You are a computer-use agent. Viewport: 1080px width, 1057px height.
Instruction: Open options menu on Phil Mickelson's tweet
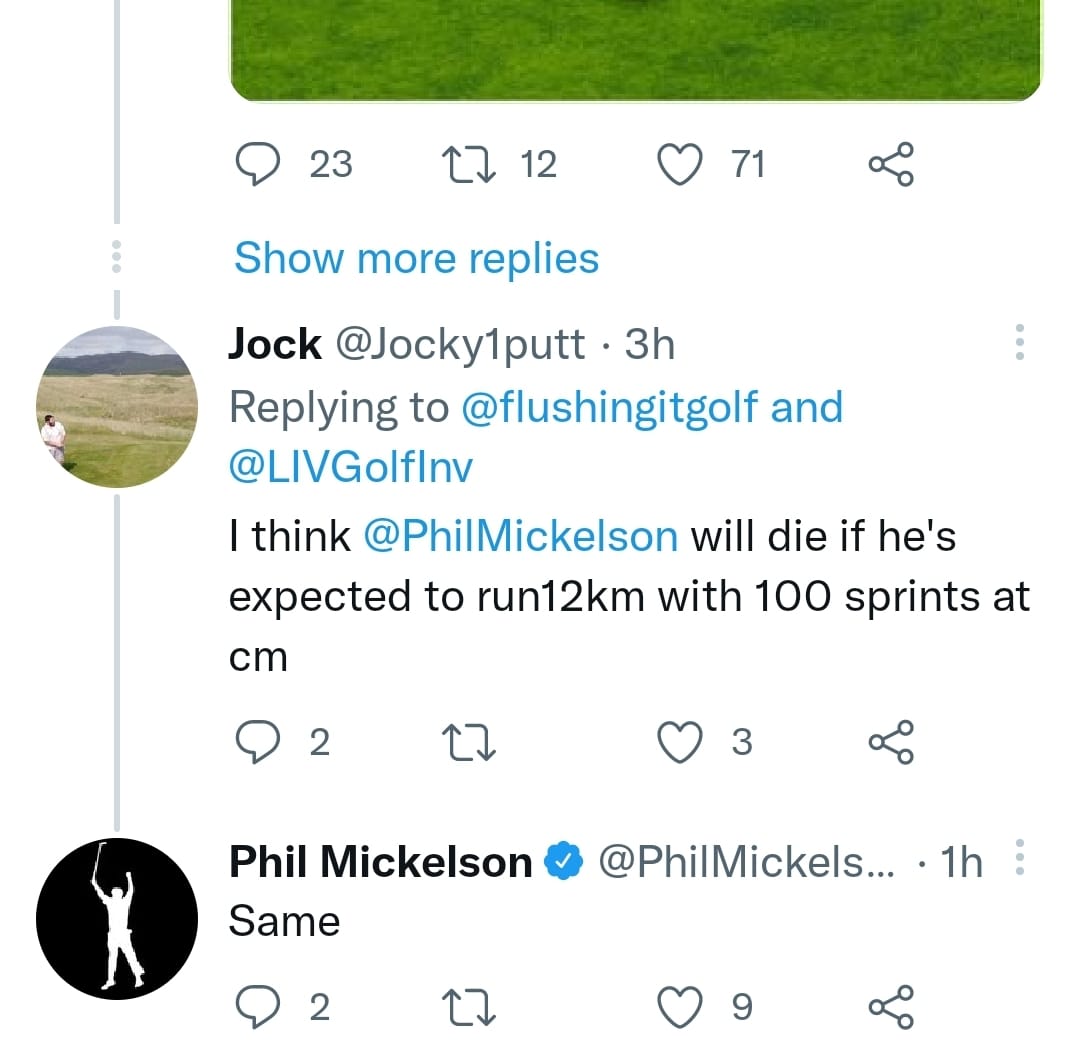(1020, 855)
